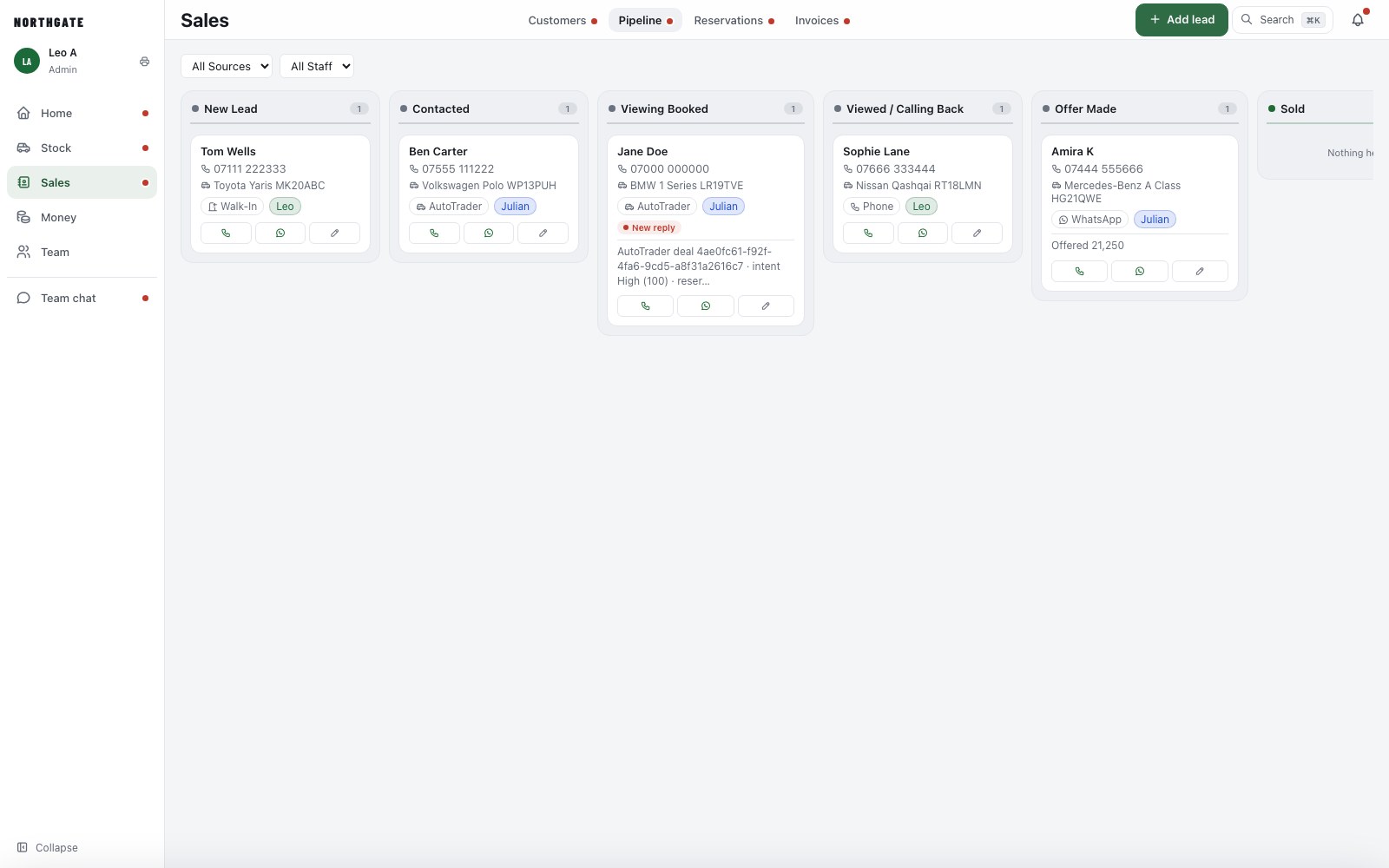Click Phone source tag on Sophie Lane

tap(872, 207)
